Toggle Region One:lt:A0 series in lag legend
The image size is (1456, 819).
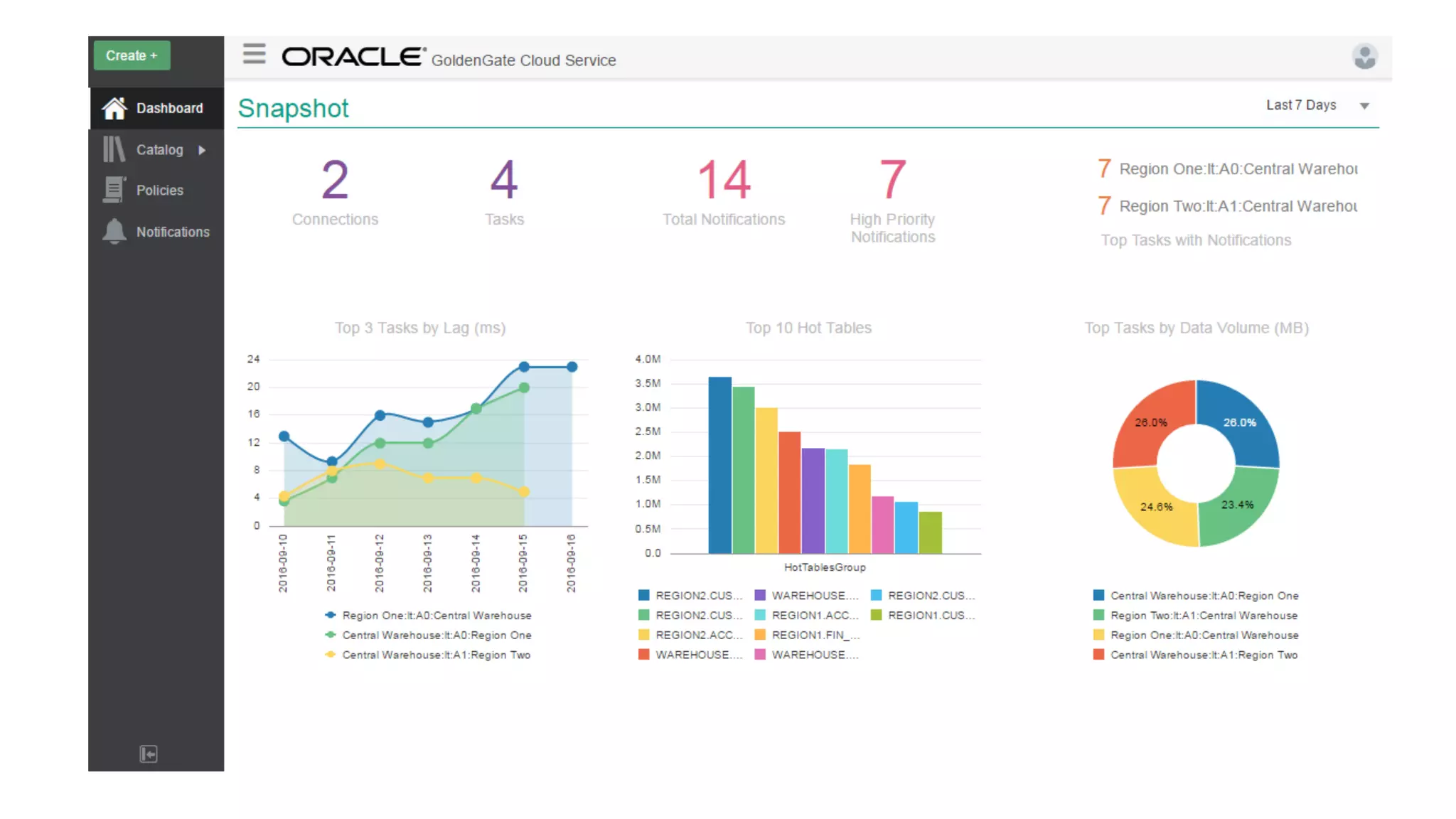(x=436, y=616)
